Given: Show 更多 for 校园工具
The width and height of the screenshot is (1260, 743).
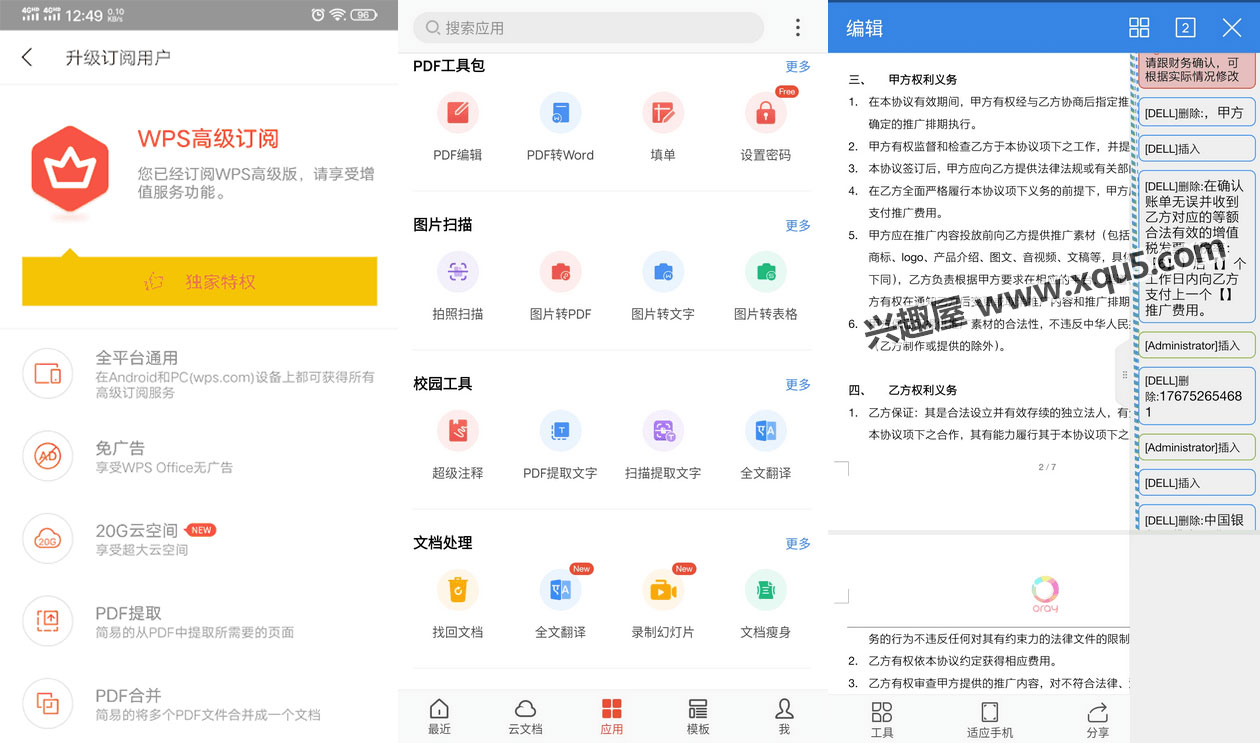Looking at the screenshot, I should (x=798, y=384).
